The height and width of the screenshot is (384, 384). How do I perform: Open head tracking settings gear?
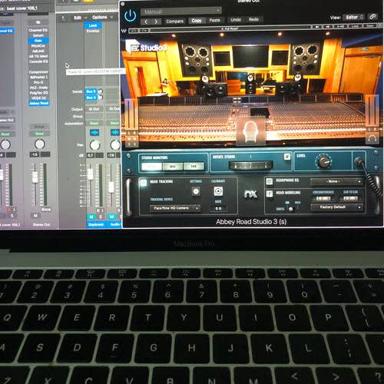pos(196,191)
